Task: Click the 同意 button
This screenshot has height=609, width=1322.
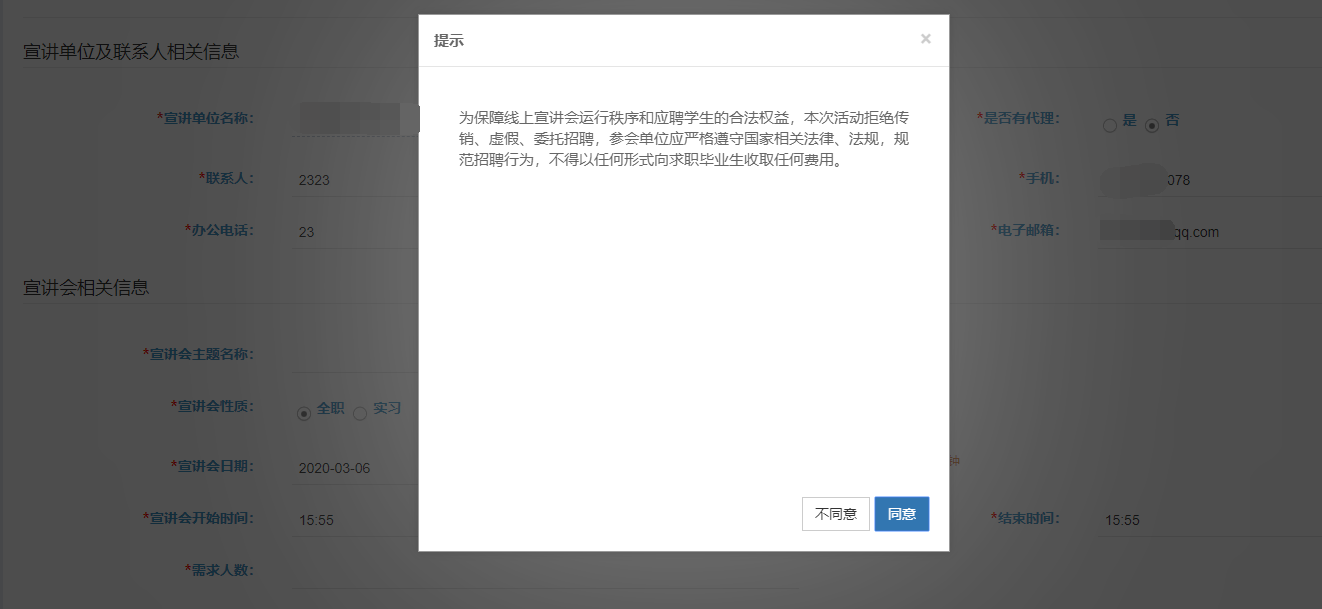Action: pos(901,514)
